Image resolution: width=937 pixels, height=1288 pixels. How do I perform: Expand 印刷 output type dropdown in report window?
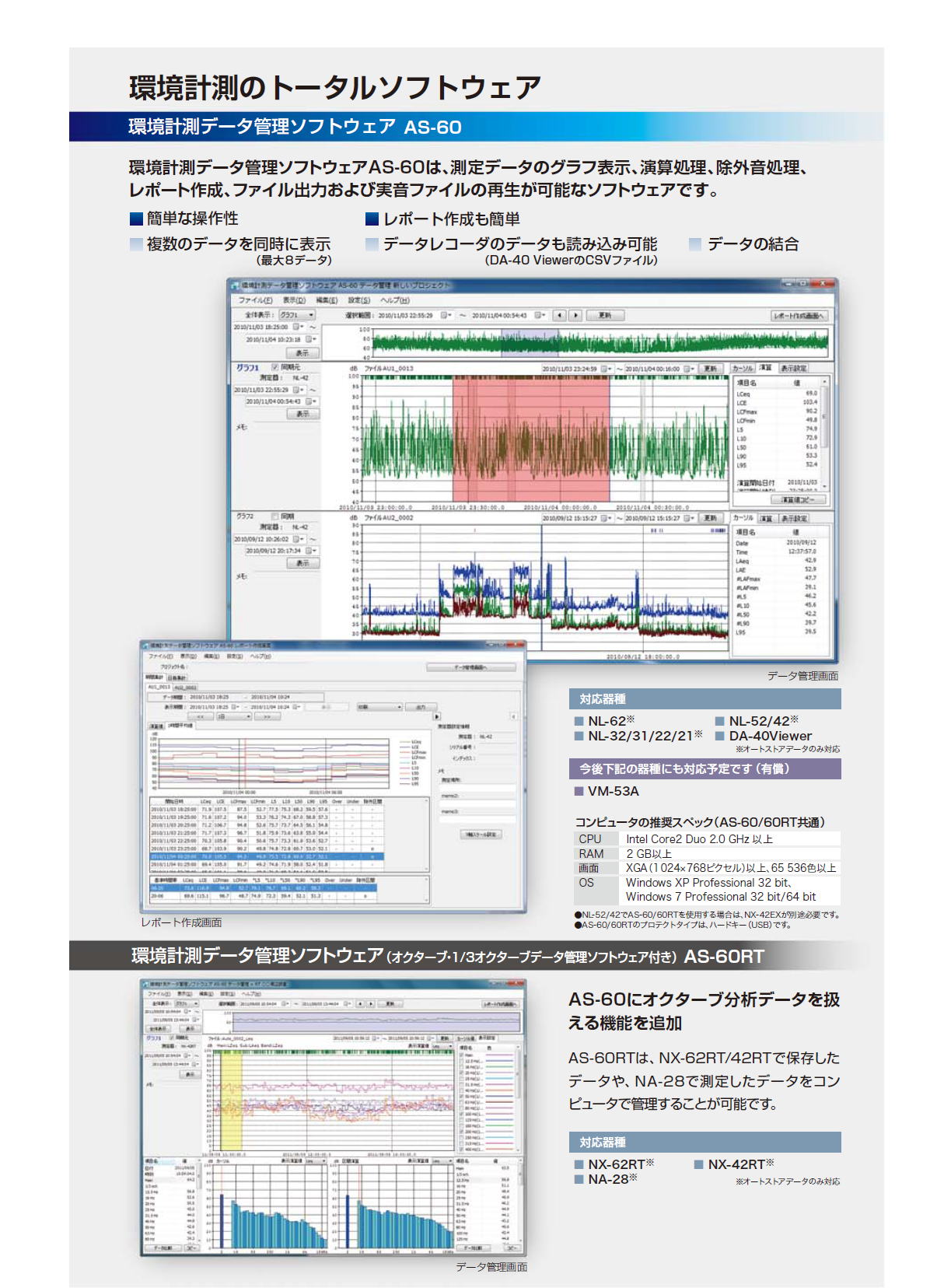[379, 707]
